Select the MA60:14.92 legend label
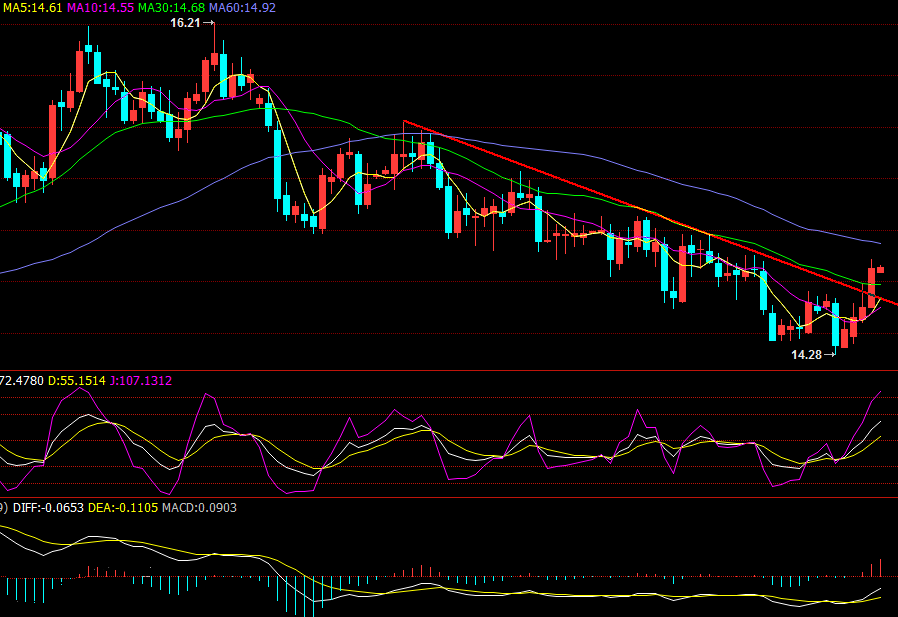Viewport: 898px width, 617px height. [x=242, y=8]
